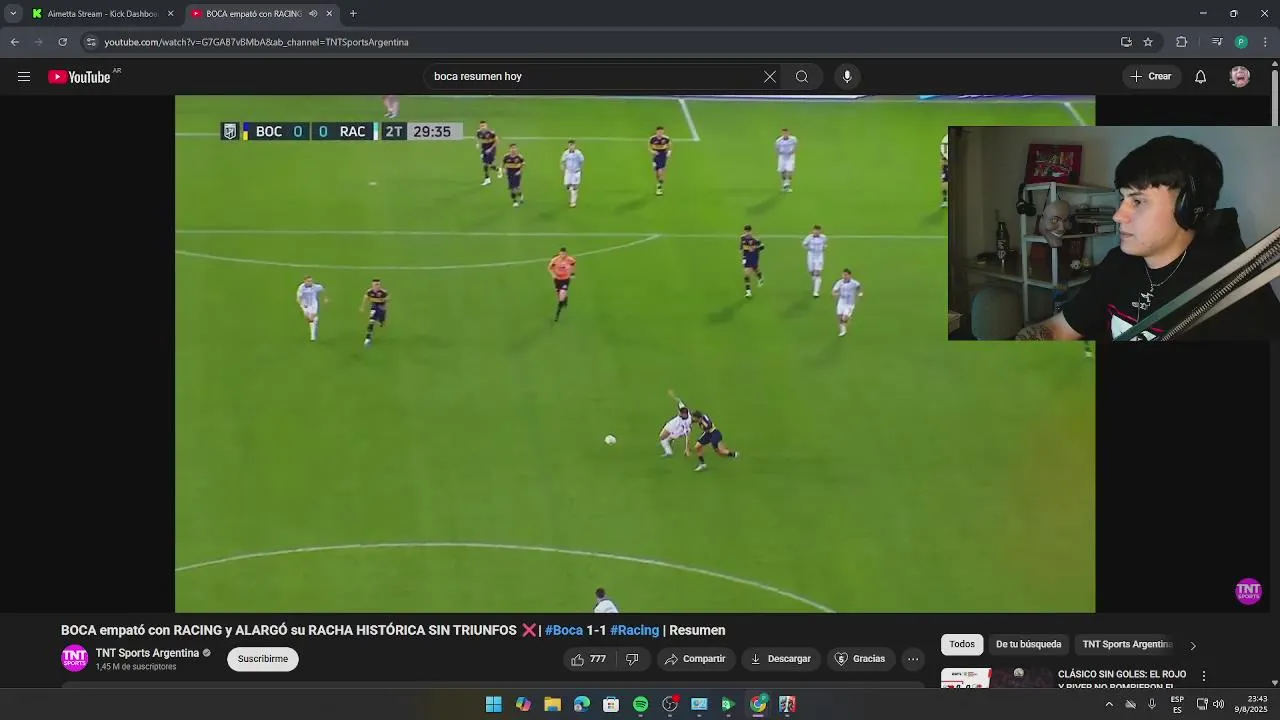Screen dimensions: 1280x720
Task: Open CLÁSICO SIN GOLES recommended video
Action: 1122,679
